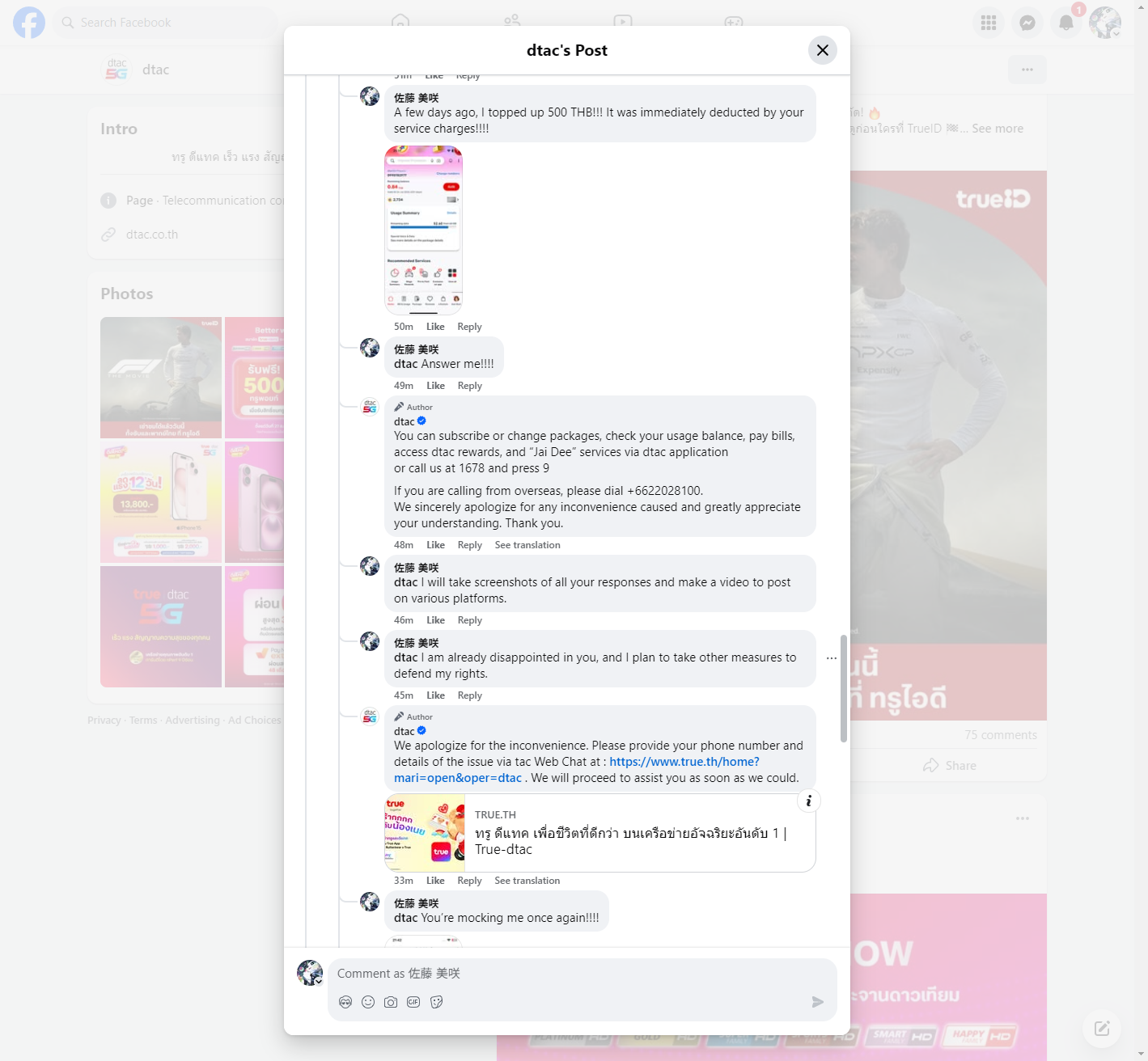Screen dimensions: 1148x1061
Task: Open the link preview info icon
Action: click(808, 801)
